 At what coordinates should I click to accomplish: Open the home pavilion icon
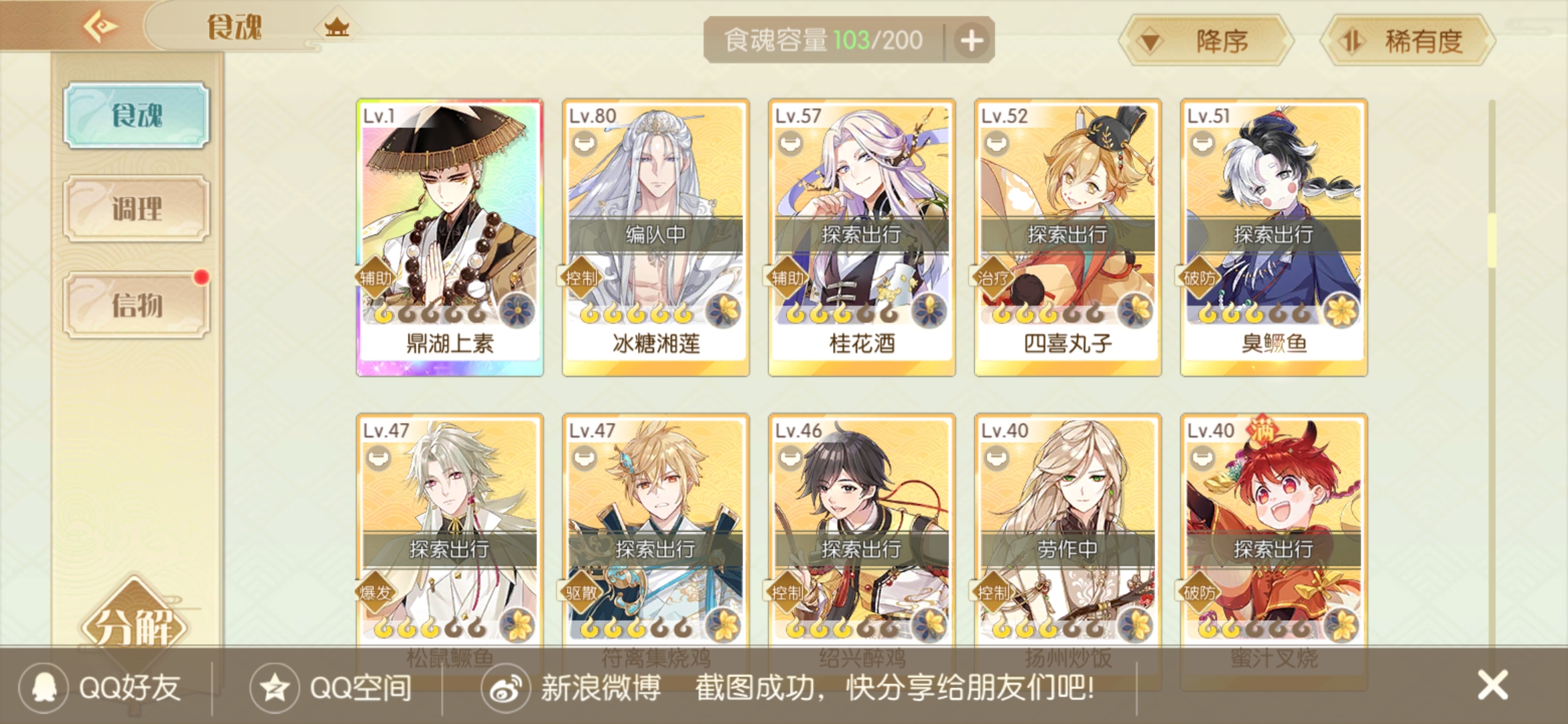(x=336, y=27)
